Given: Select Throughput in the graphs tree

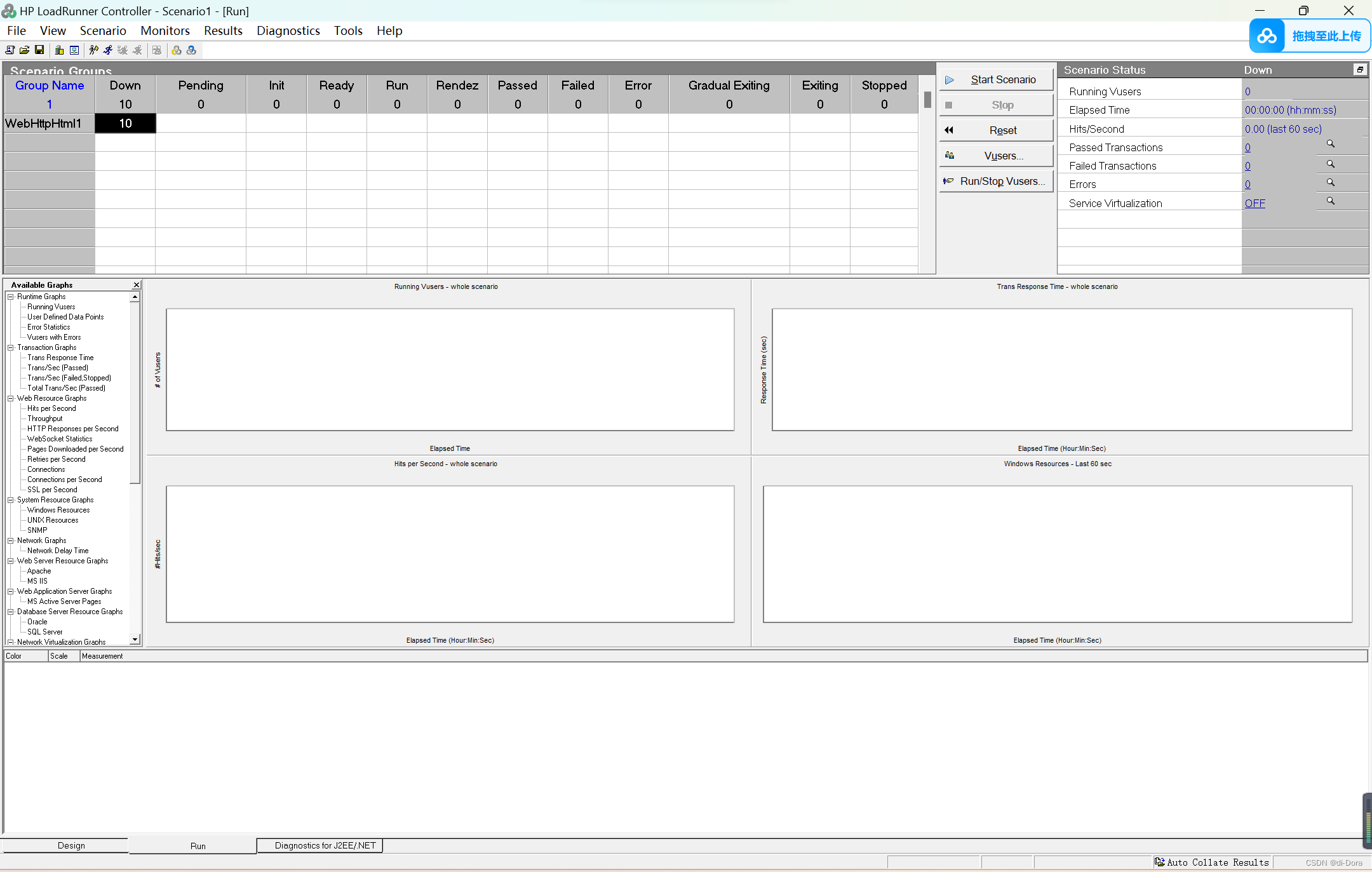Looking at the screenshot, I should (x=44, y=419).
